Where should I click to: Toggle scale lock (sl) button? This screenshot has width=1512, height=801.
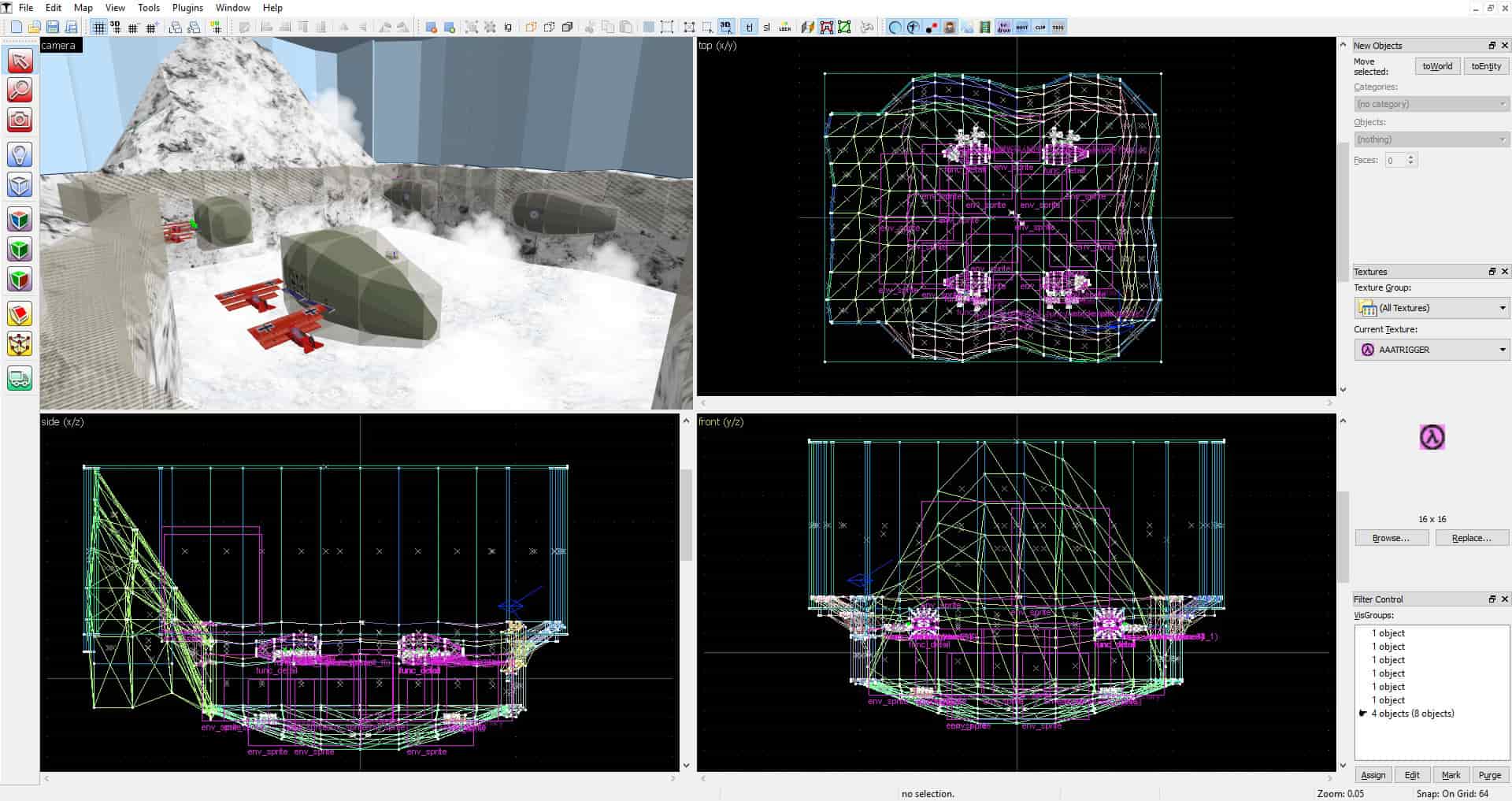767,28
